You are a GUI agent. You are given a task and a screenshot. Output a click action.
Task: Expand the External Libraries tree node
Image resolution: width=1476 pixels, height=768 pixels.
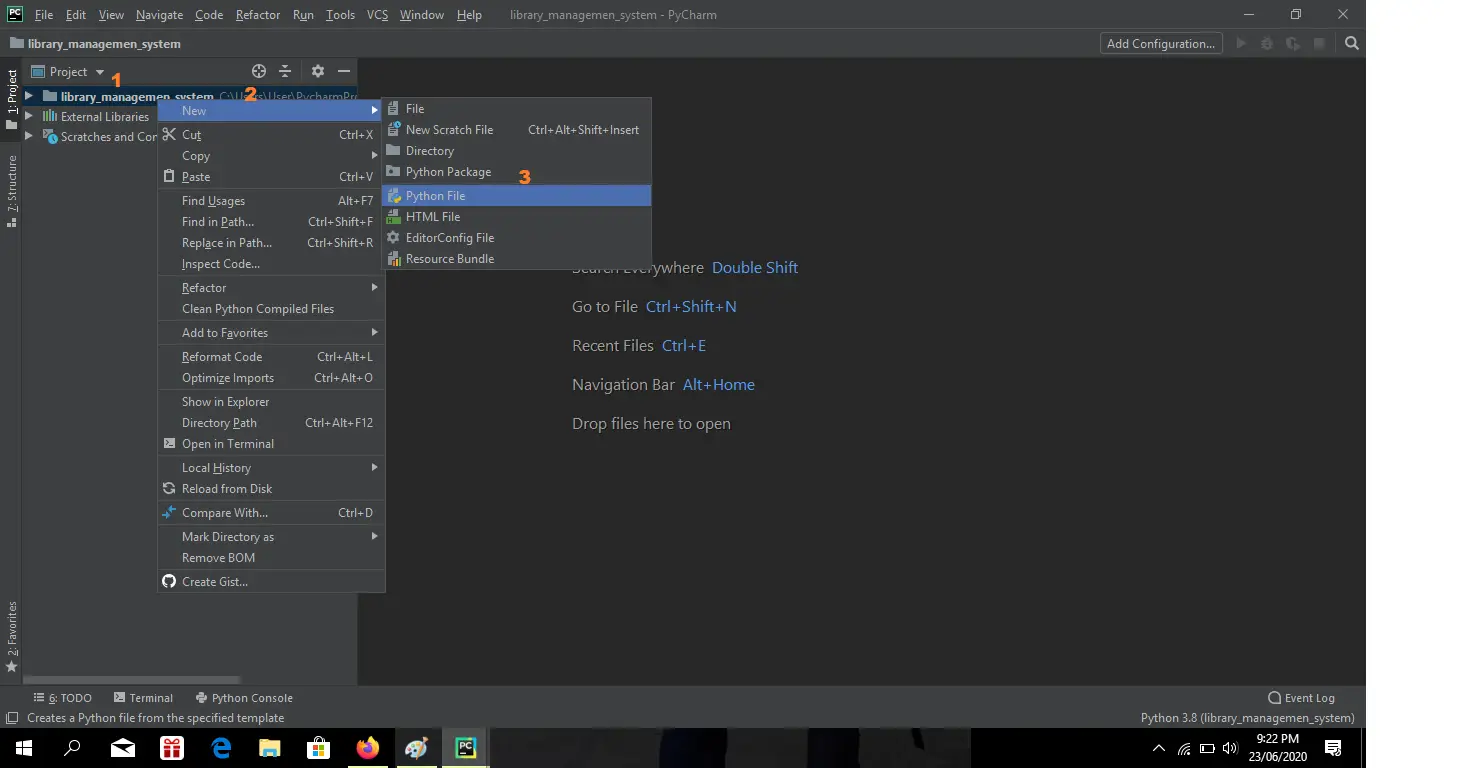point(29,117)
